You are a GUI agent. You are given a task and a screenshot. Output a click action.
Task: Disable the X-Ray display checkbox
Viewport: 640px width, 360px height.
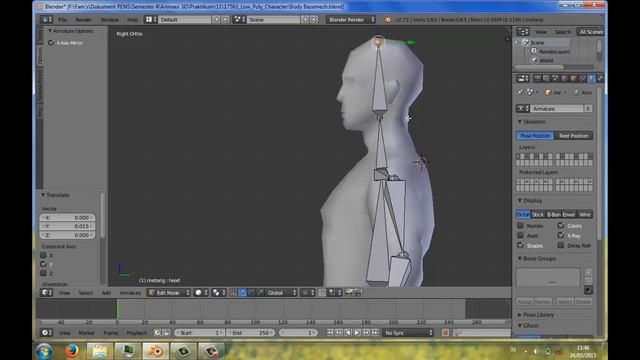click(x=561, y=235)
